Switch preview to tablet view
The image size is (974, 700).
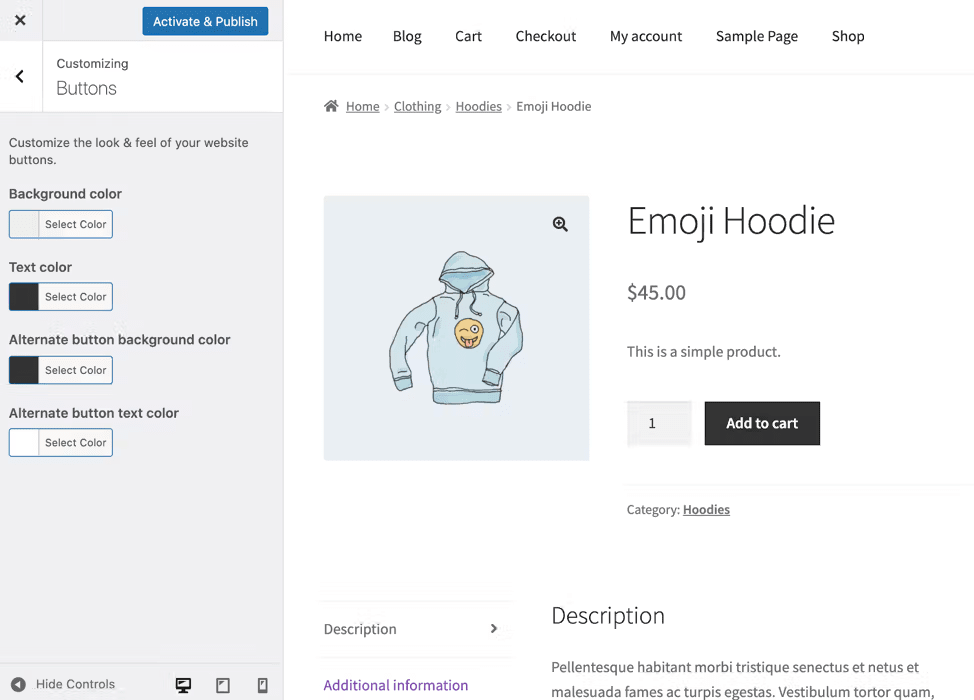[x=222, y=684]
